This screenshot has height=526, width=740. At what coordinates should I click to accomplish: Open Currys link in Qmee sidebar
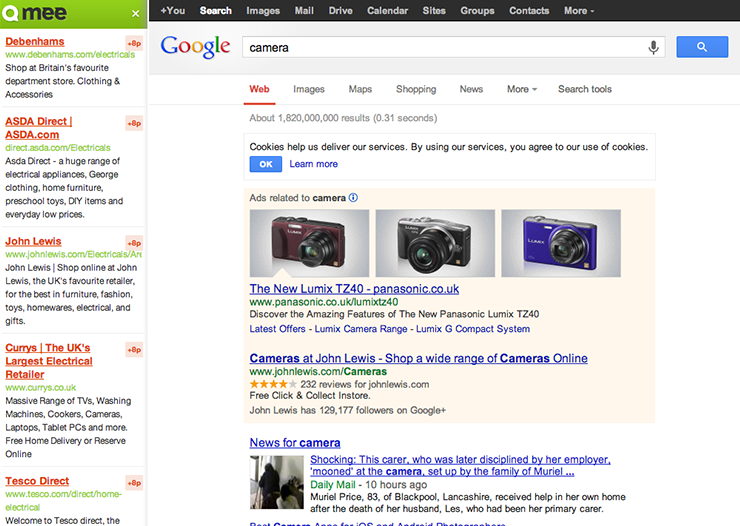coord(49,361)
